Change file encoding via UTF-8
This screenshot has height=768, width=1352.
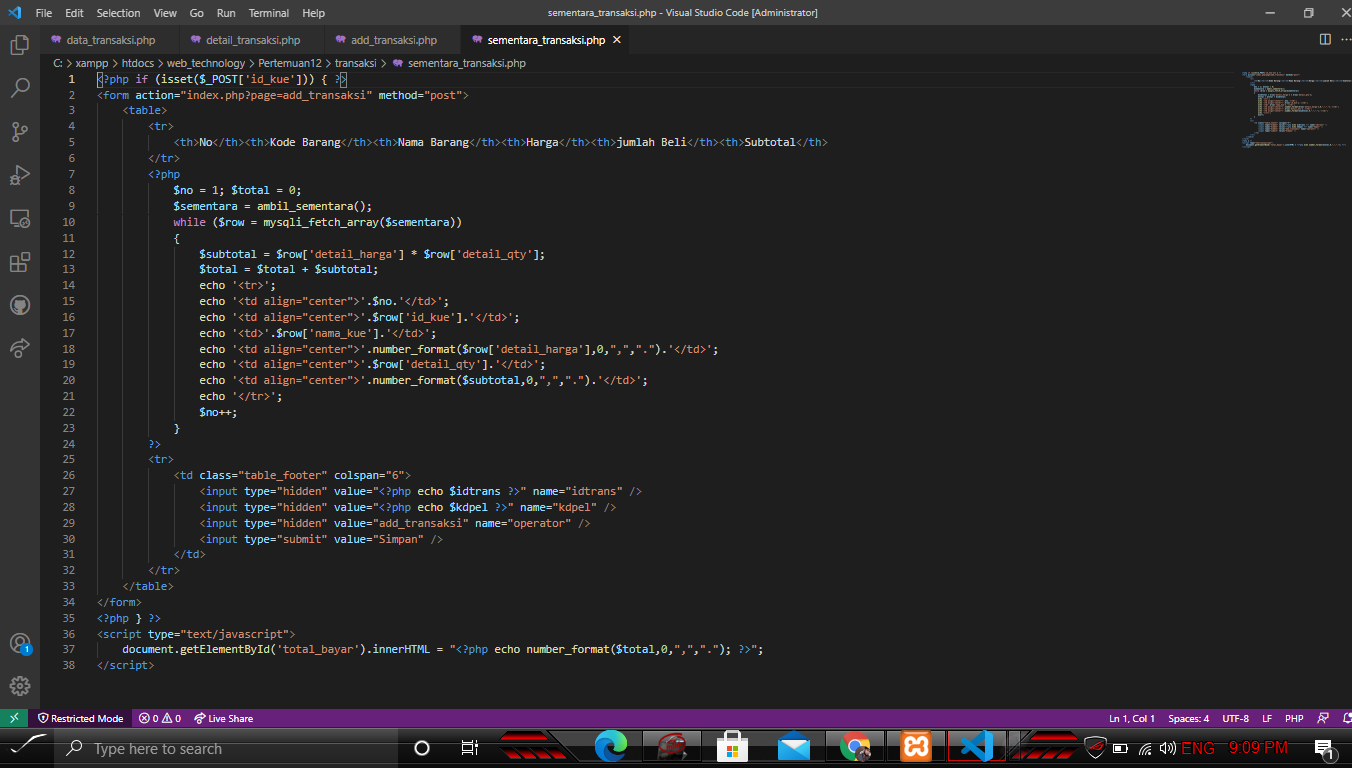[x=1235, y=718]
